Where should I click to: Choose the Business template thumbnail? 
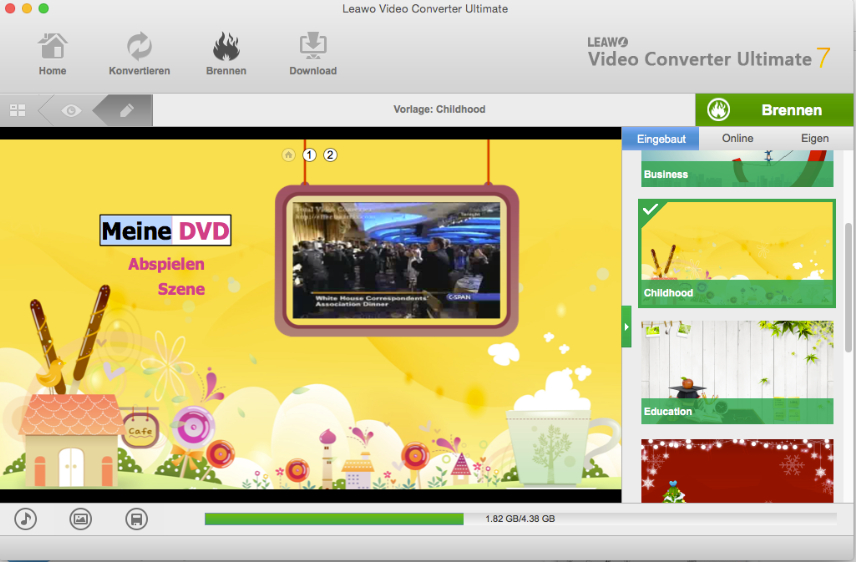[737, 169]
